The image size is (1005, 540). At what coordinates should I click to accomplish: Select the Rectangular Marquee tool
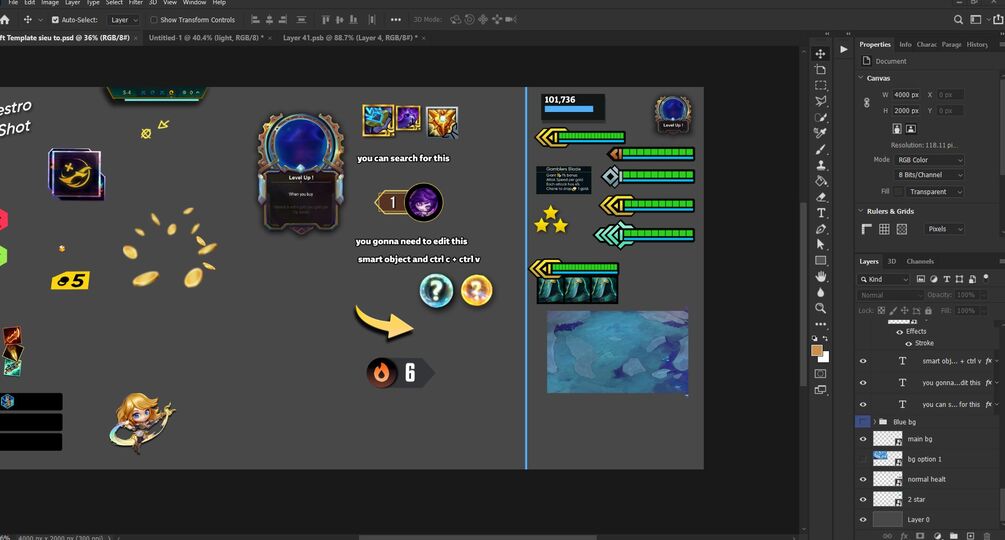tap(820, 85)
